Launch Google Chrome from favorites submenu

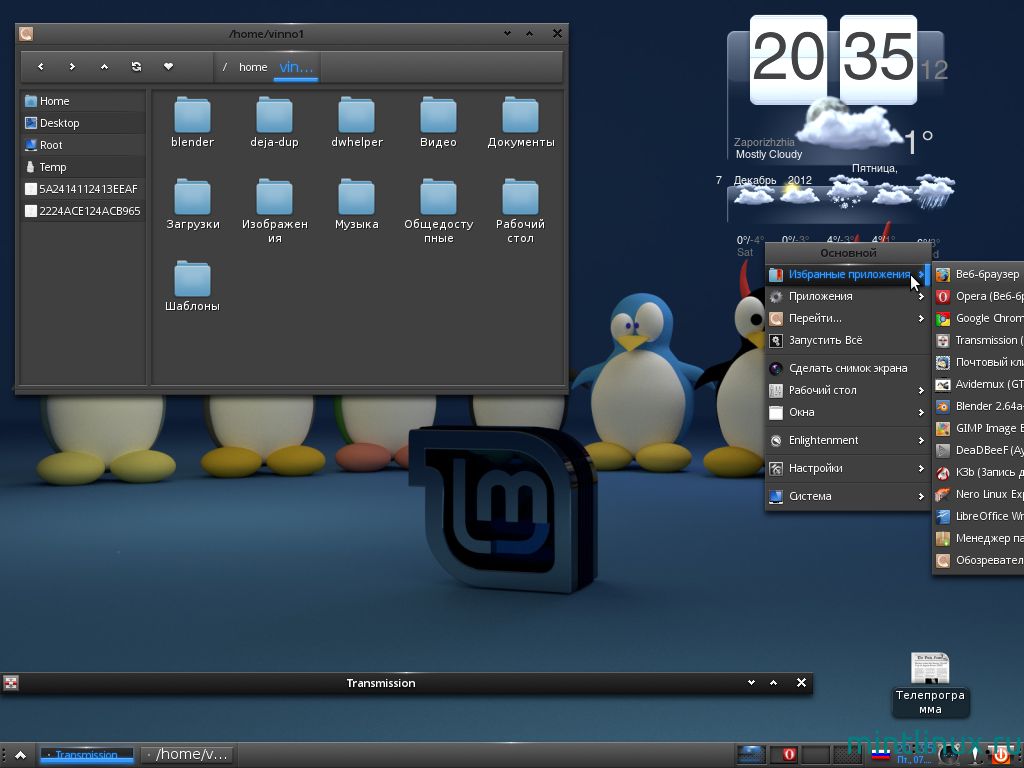tap(979, 318)
